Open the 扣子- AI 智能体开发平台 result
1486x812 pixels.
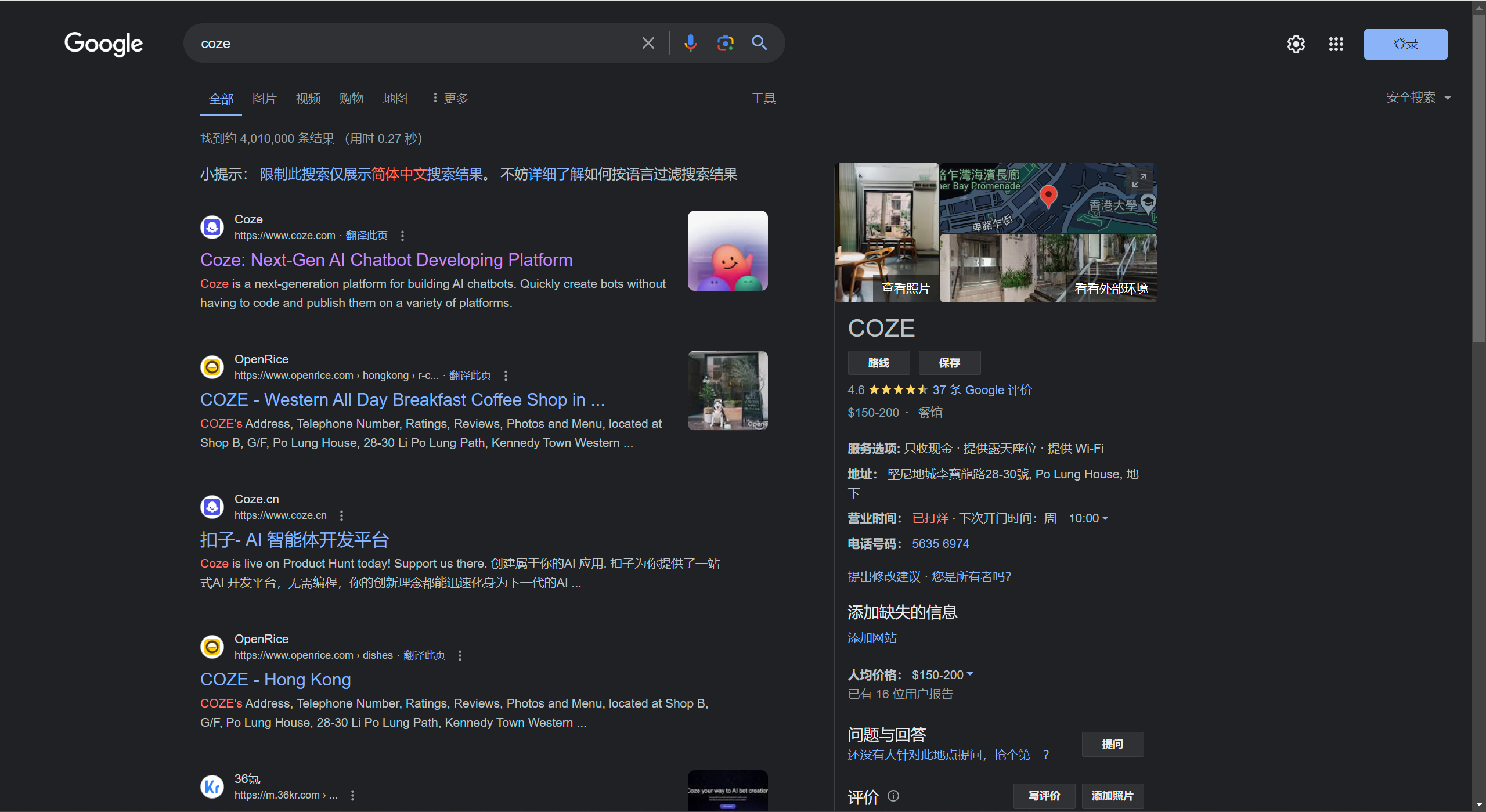pyautogui.click(x=294, y=540)
